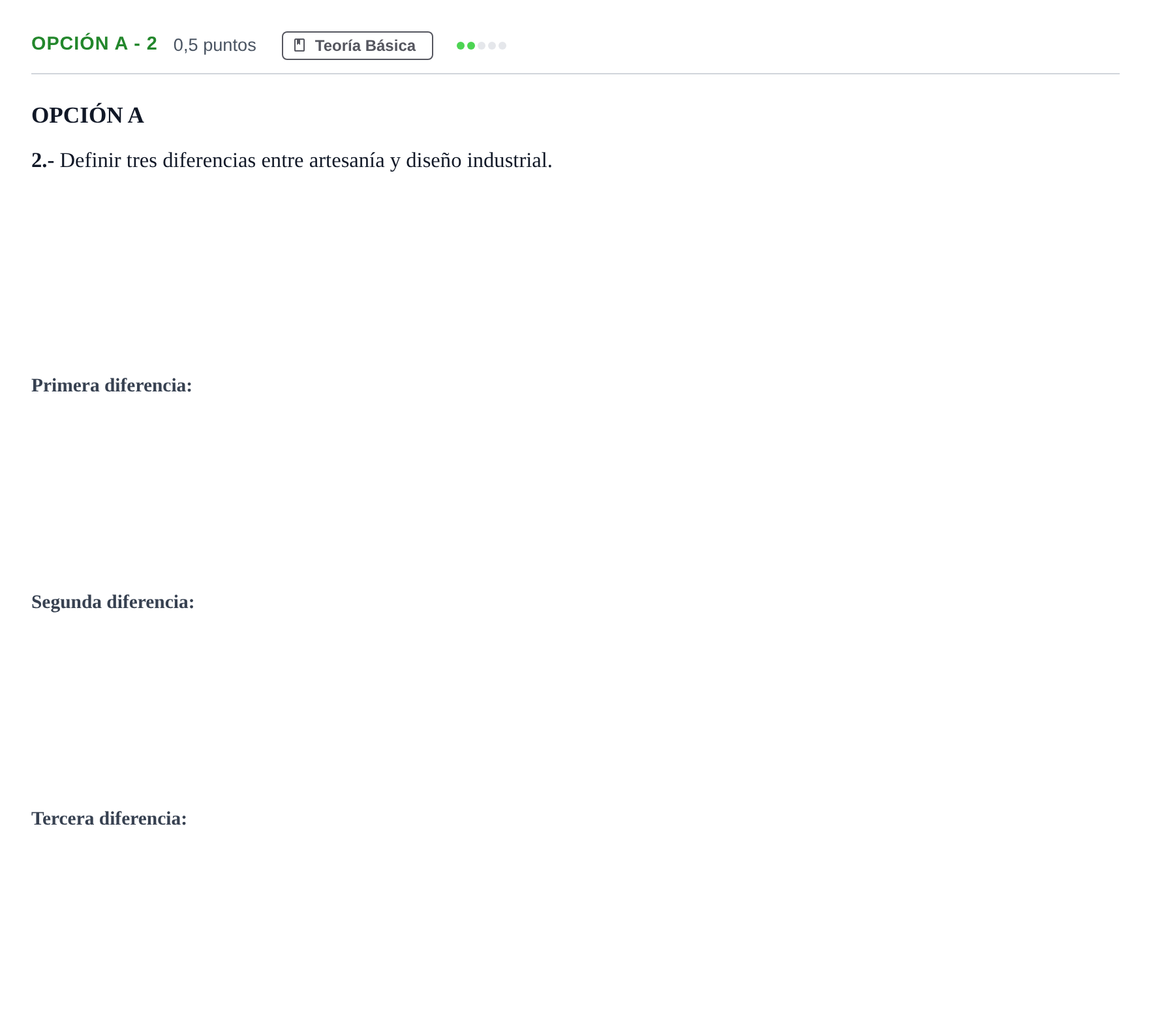
Task: Click the Segunda diferencia label
Action: tap(113, 602)
